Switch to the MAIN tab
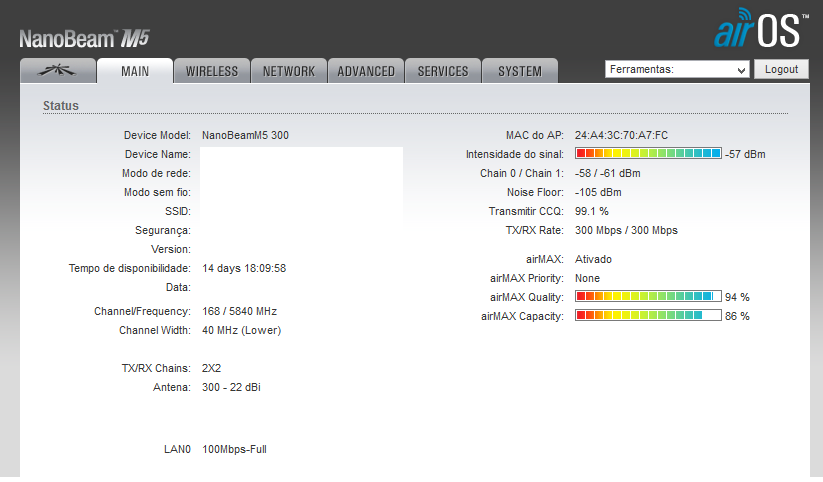The height and width of the screenshot is (482, 823). point(135,71)
